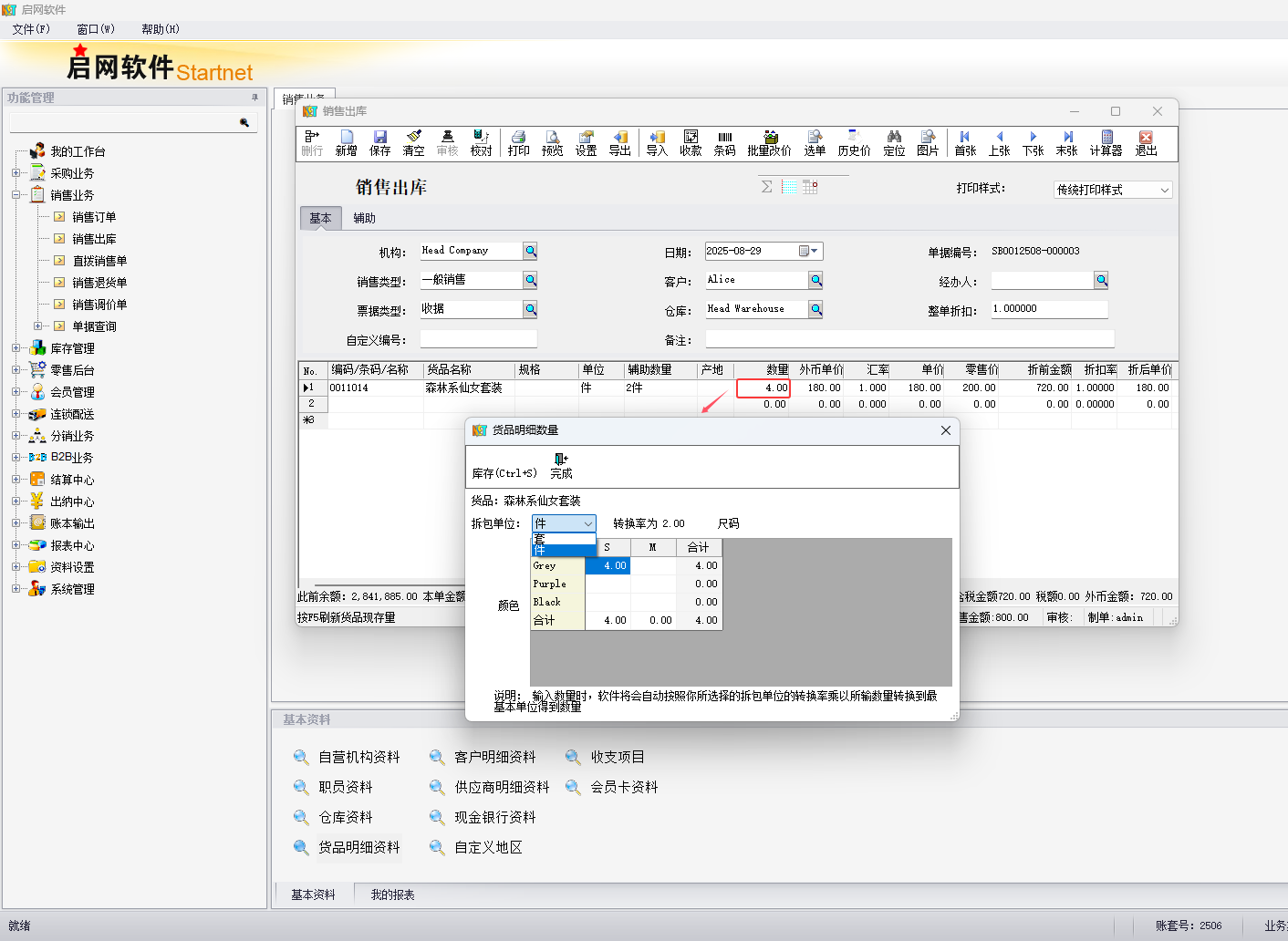
Task: Open the 帮助(H) menu
Action: tap(161, 29)
